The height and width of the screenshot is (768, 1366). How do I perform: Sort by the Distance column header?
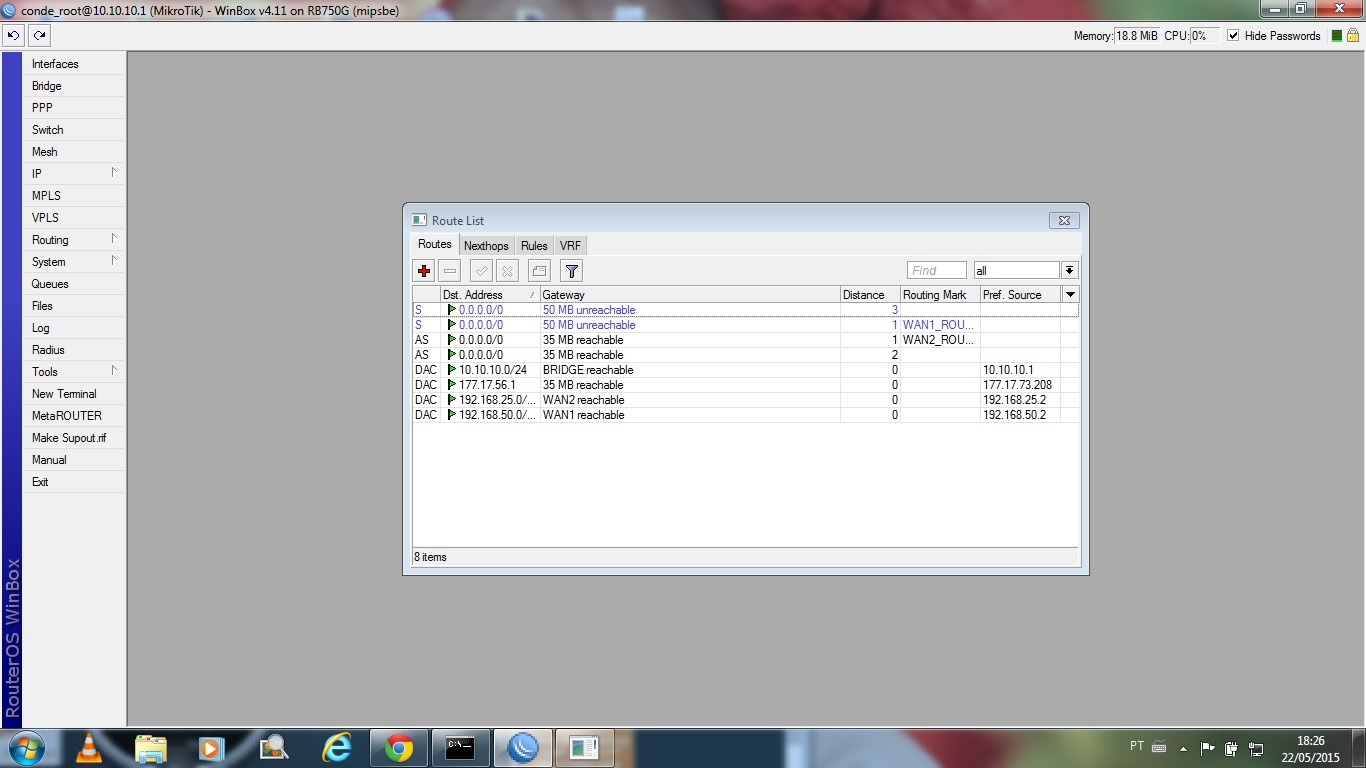(870, 295)
